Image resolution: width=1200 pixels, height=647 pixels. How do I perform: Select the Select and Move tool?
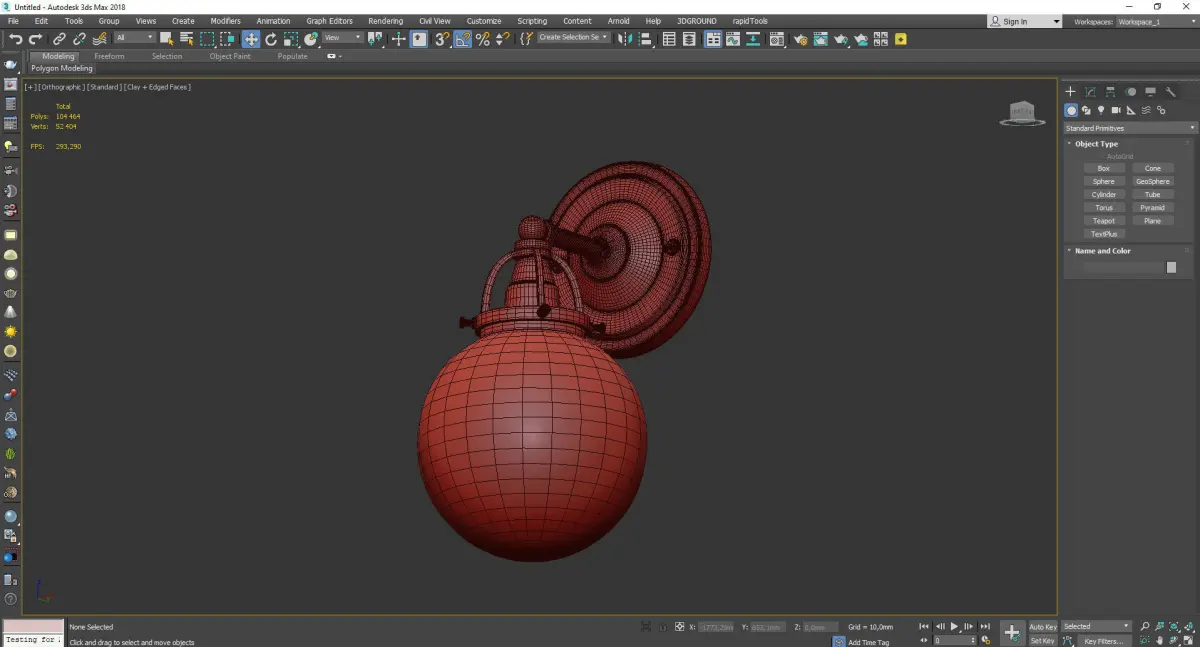(x=250, y=39)
